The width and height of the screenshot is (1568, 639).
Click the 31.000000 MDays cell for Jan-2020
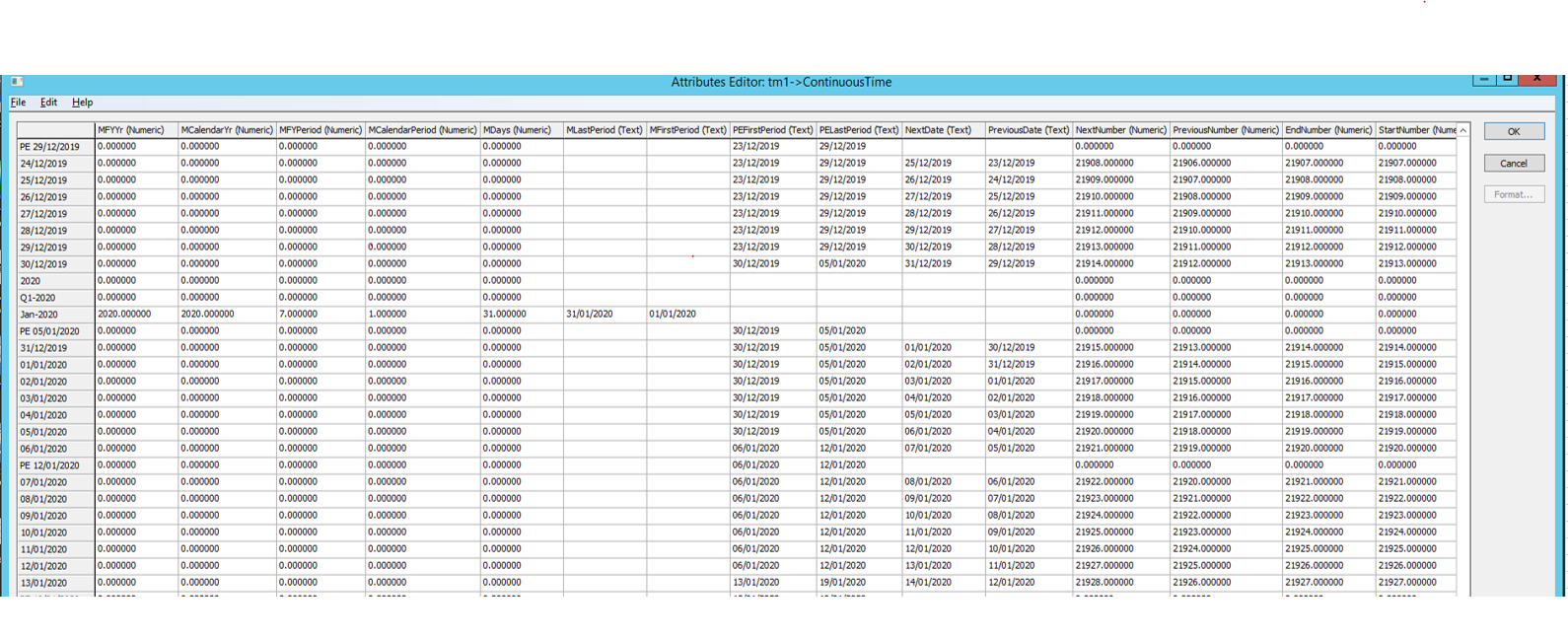pyautogui.click(x=522, y=314)
